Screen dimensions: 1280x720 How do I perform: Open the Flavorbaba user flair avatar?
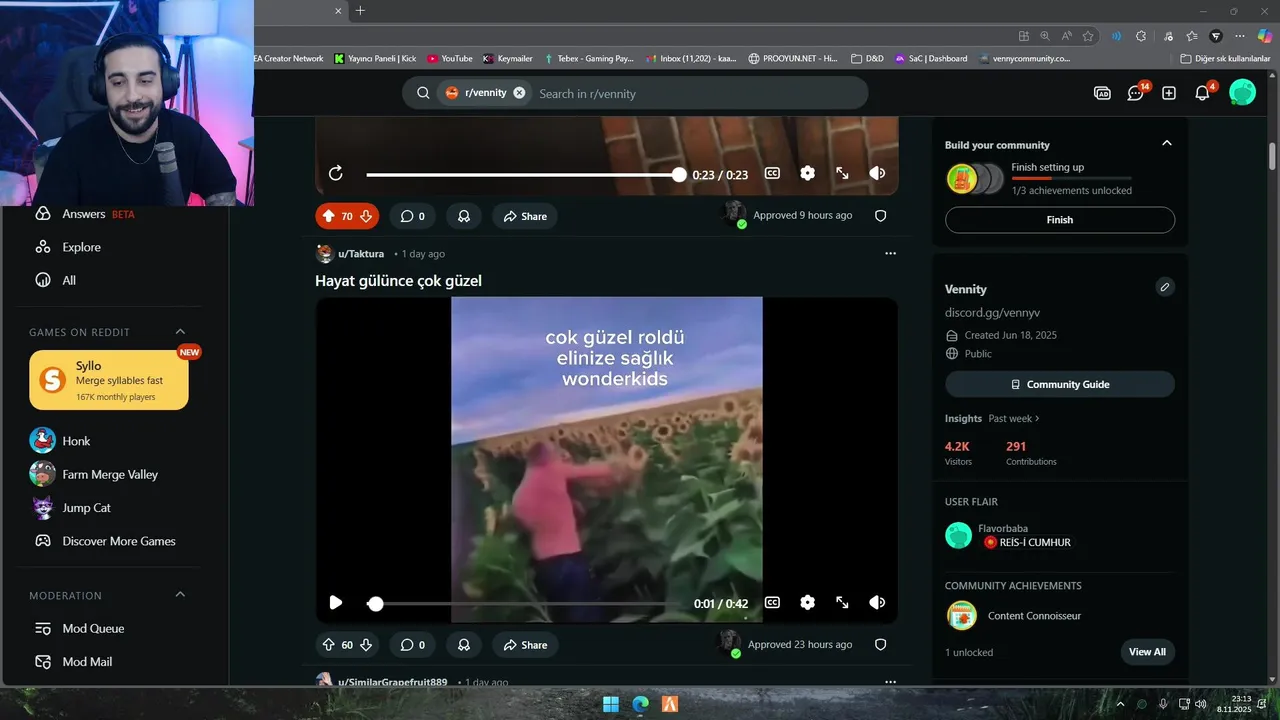point(958,535)
